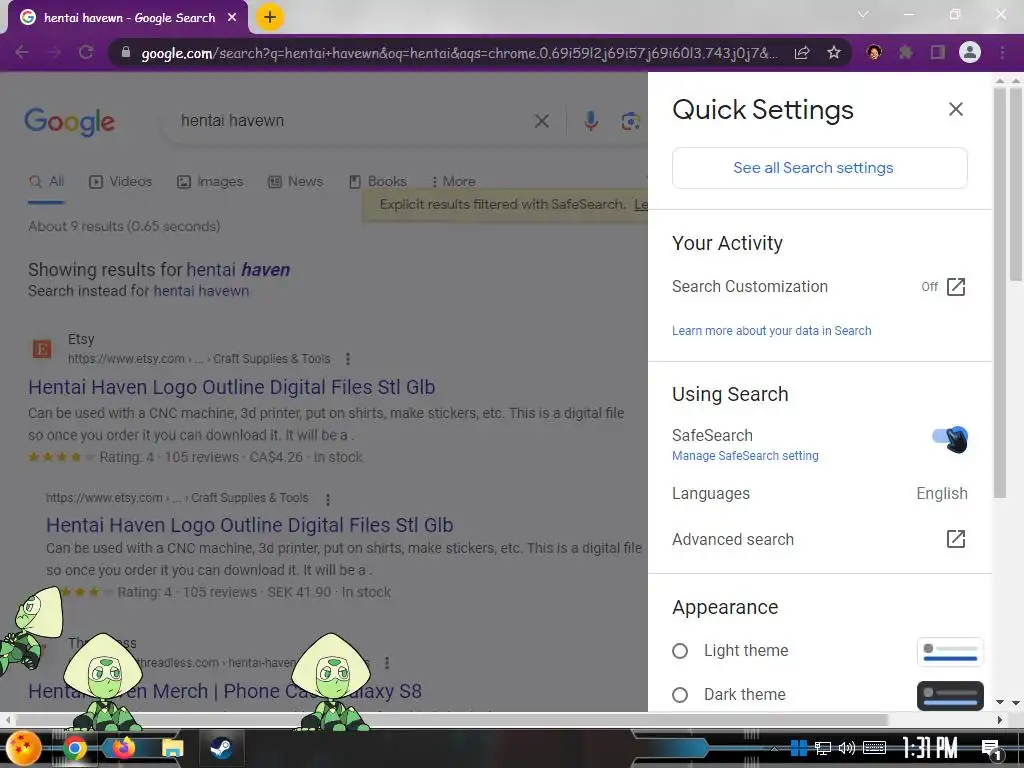Search by image with the camera icon

pyautogui.click(x=630, y=121)
